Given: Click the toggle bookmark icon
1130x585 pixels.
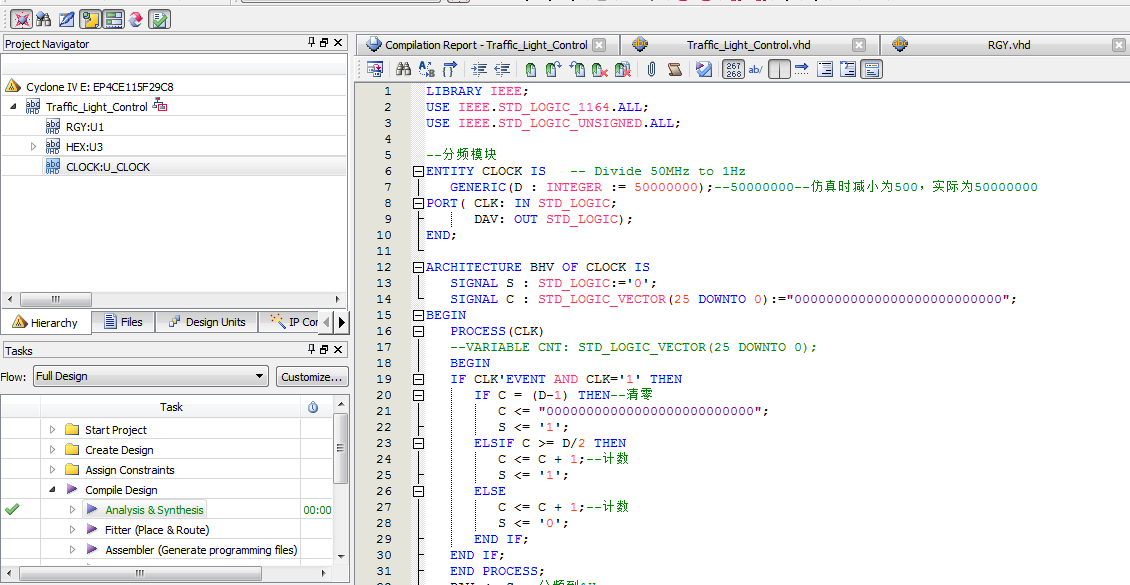Looking at the screenshot, I should (531, 69).
